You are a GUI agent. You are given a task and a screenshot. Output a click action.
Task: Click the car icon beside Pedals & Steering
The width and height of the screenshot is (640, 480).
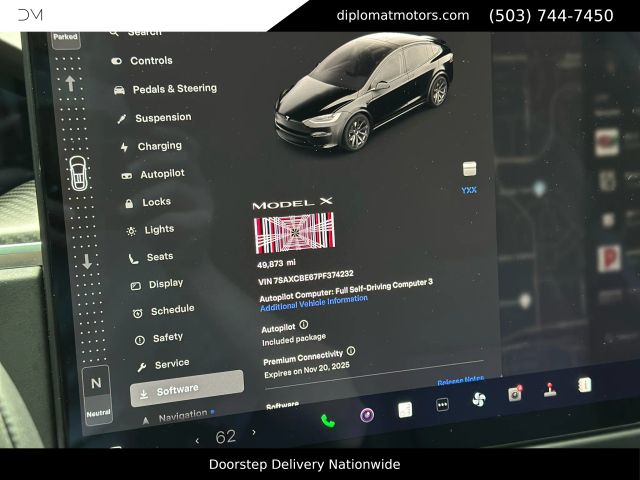[119, 90]
